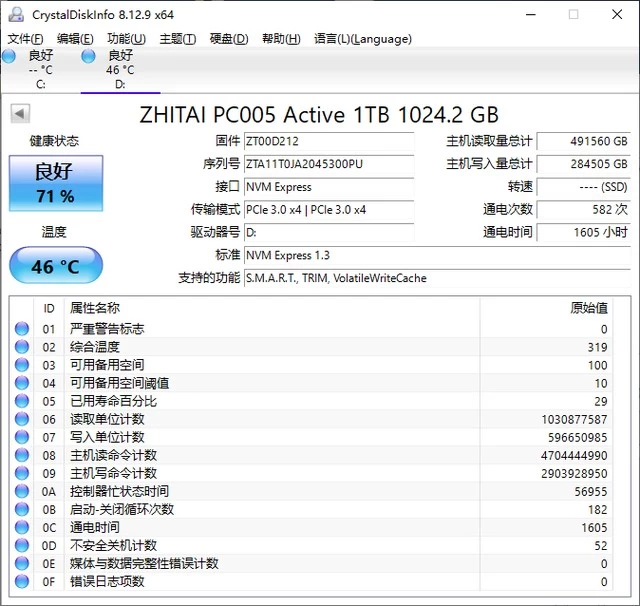Open the 主题(T) menu
Image resolution: width=640 pixels, height=606 pixels.
[178, 39]
